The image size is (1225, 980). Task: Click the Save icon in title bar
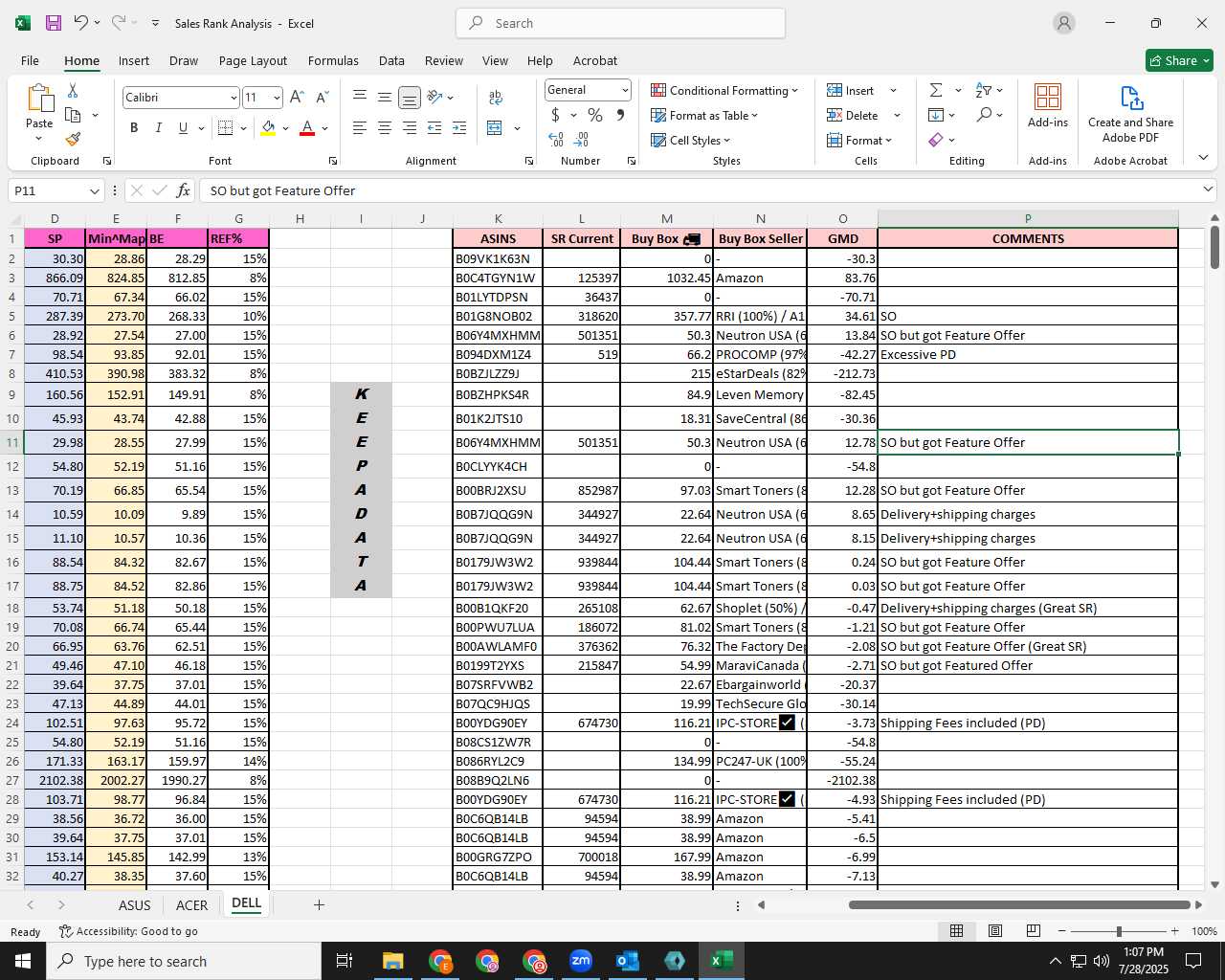click(x=54, y=23)
